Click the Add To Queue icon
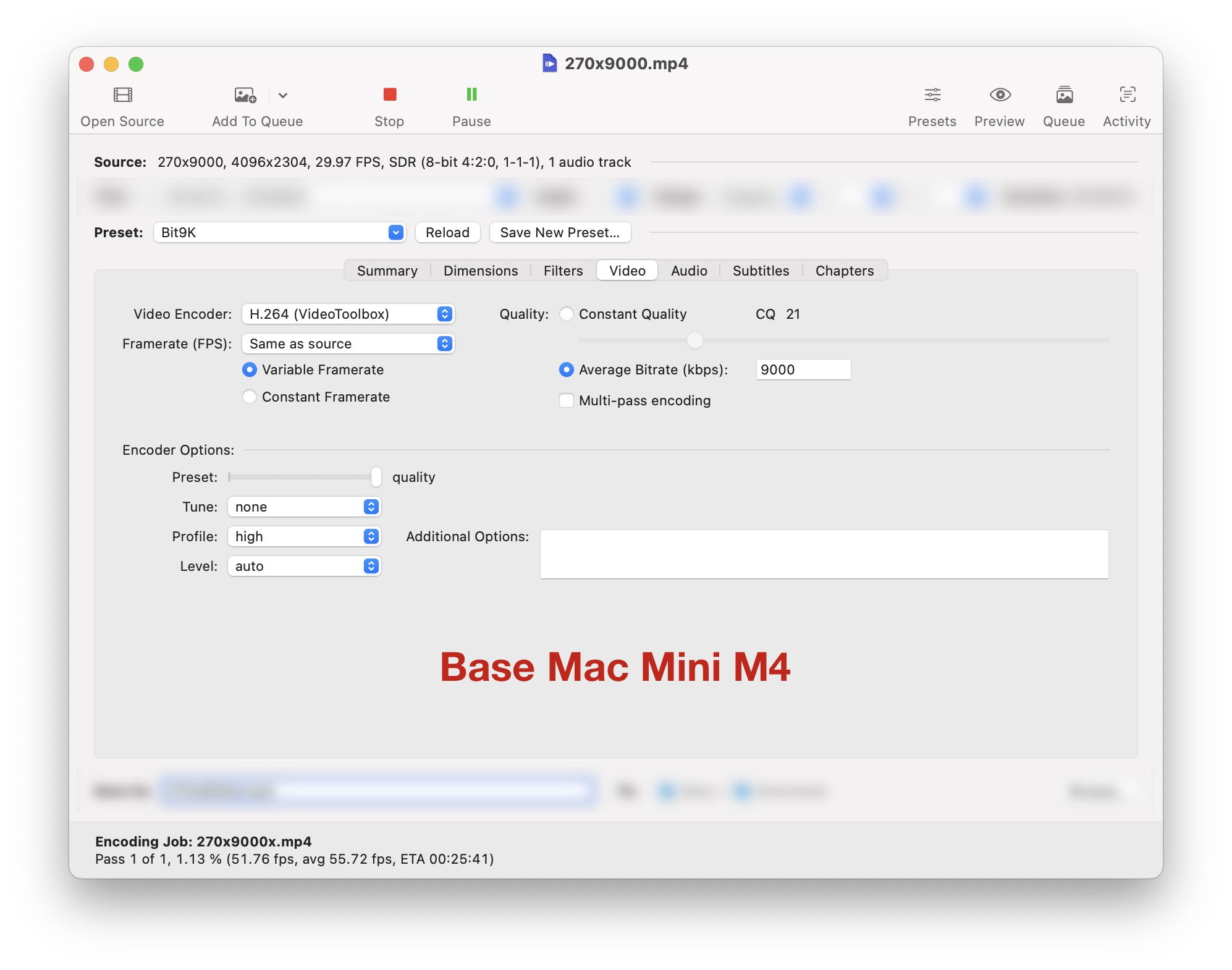The image size is (1232, 970). (245, 95)
